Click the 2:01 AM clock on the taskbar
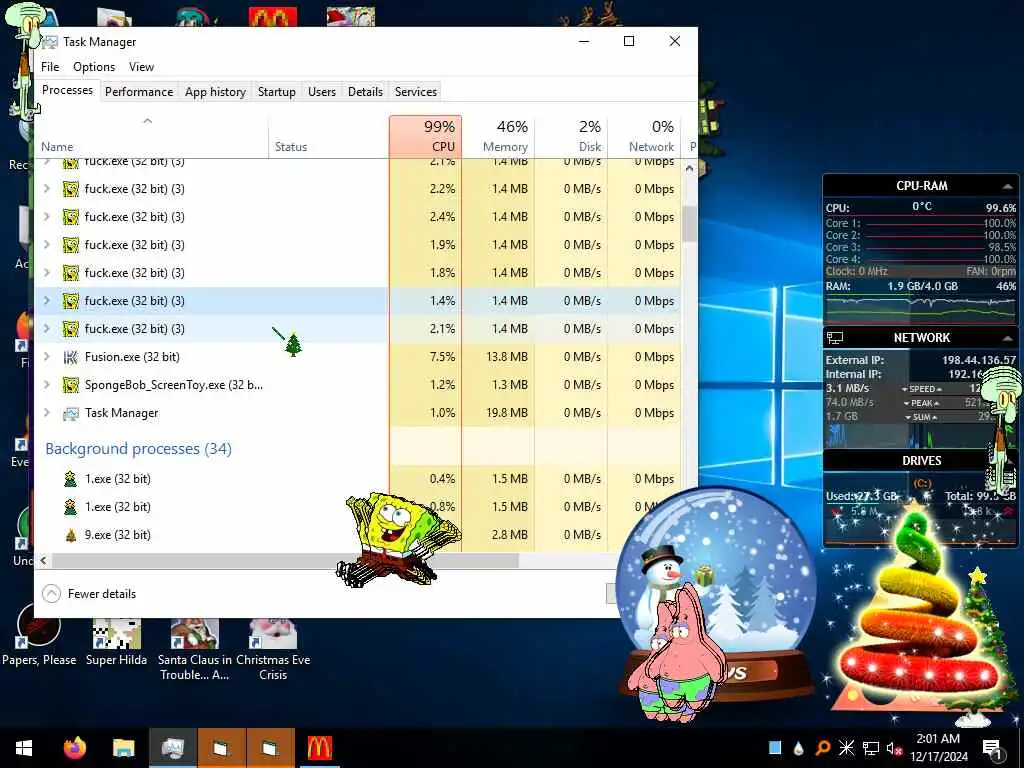Screen dimensions: 1024x768 [938, 739]
